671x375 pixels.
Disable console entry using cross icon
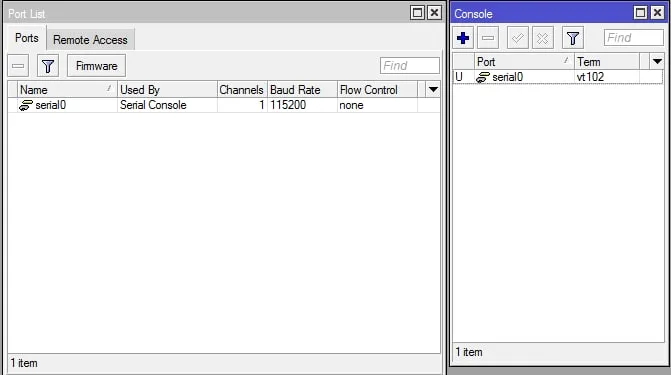543,38
